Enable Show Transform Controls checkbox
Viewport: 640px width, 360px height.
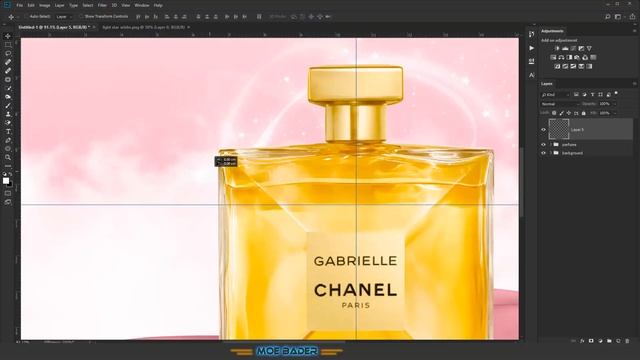(81, 17)
